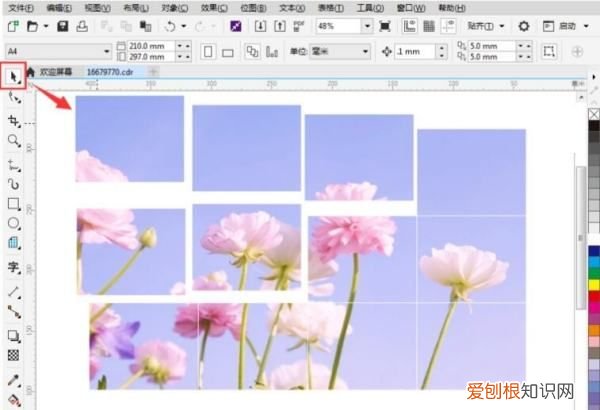Click the Export icon

click(x=280, y=26)
